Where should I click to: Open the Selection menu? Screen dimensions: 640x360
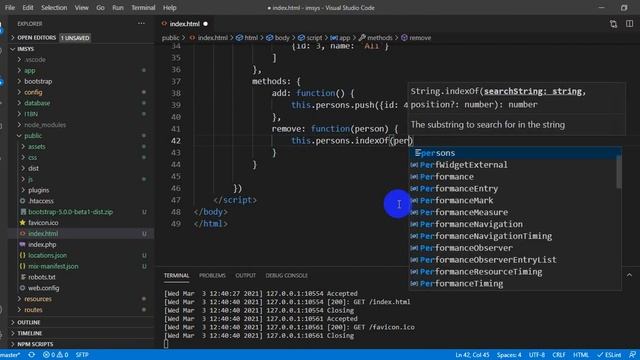tap(54, 8)
